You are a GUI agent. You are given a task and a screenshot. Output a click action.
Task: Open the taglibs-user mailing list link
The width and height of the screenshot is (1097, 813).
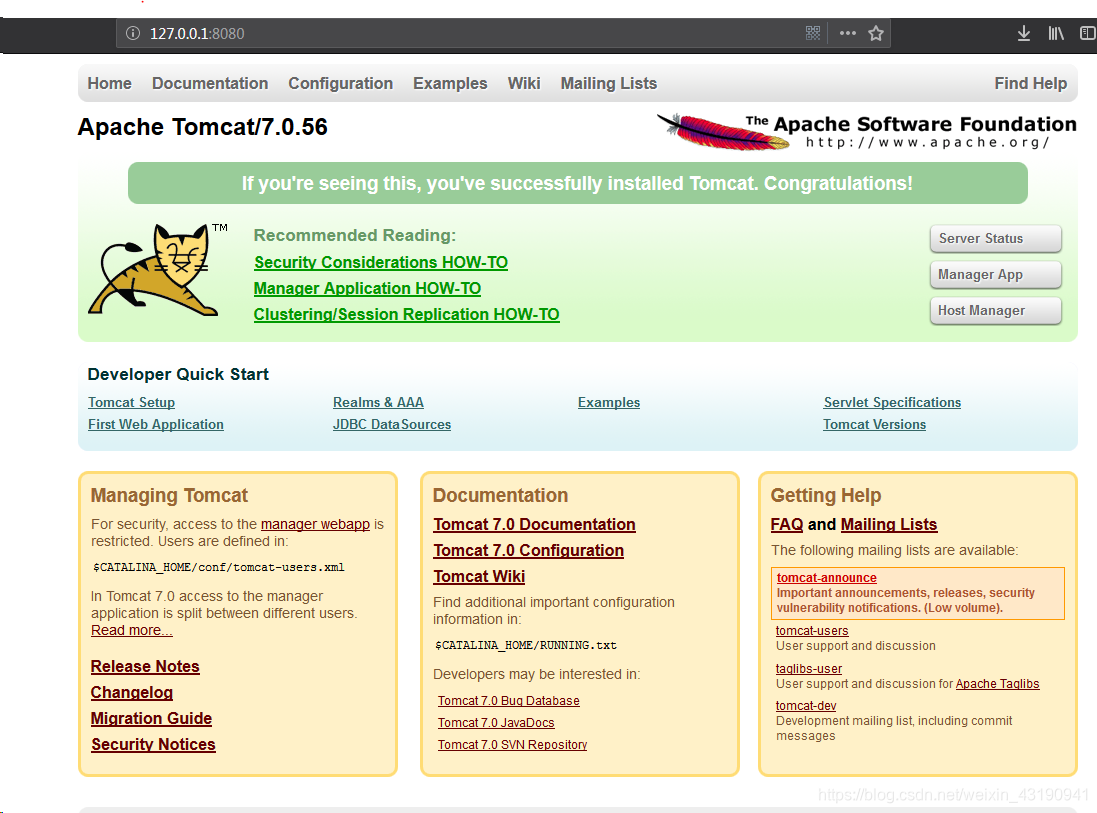[x=809, y=668]
